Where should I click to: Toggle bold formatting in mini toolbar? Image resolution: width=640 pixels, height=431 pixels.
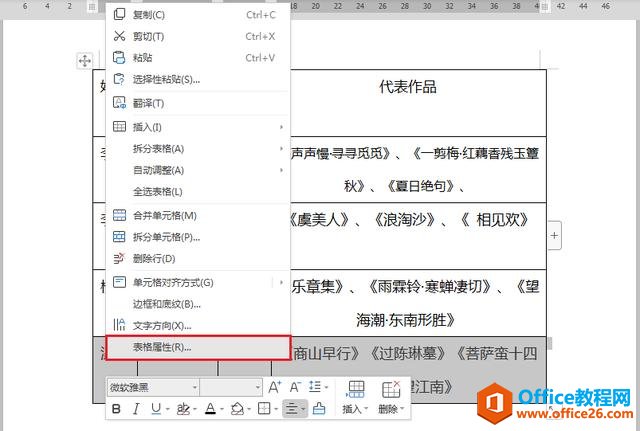[116, 409]
